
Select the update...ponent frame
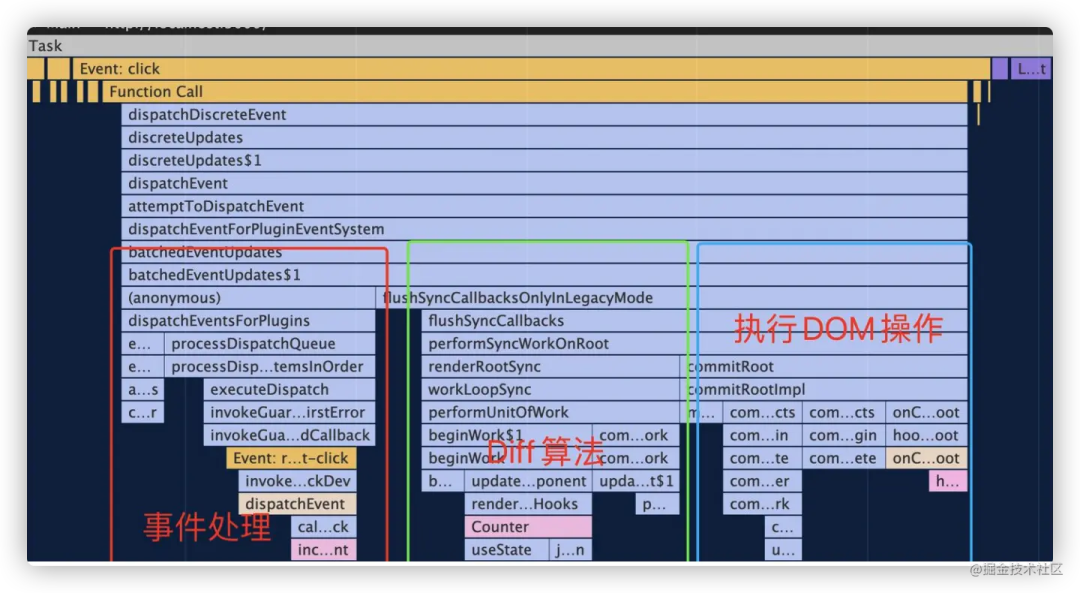[x=528, y=480]
